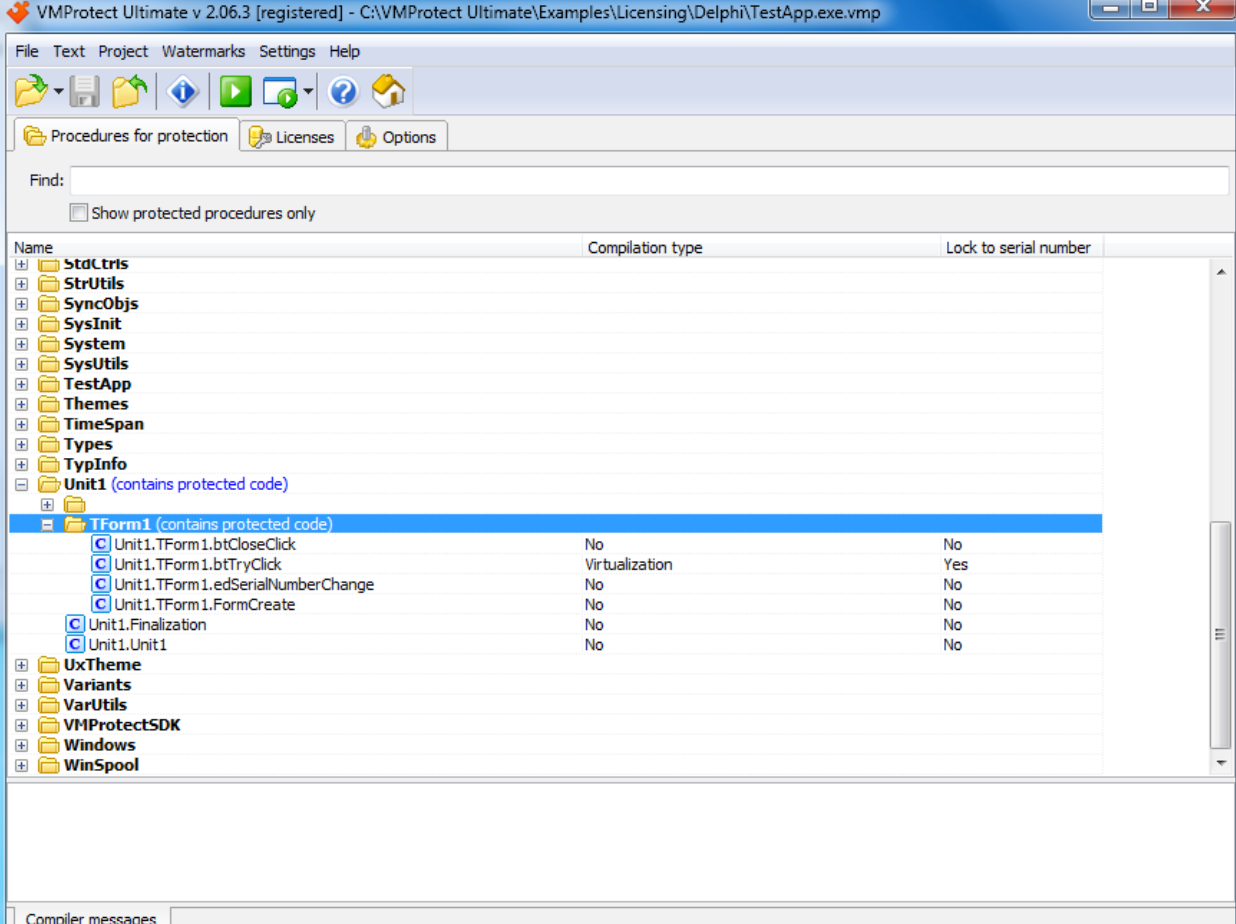The width and height of the screenshot is (1236, 924).
Task: Click the tree scrollbar down arrow
Action: (1220, 763)
